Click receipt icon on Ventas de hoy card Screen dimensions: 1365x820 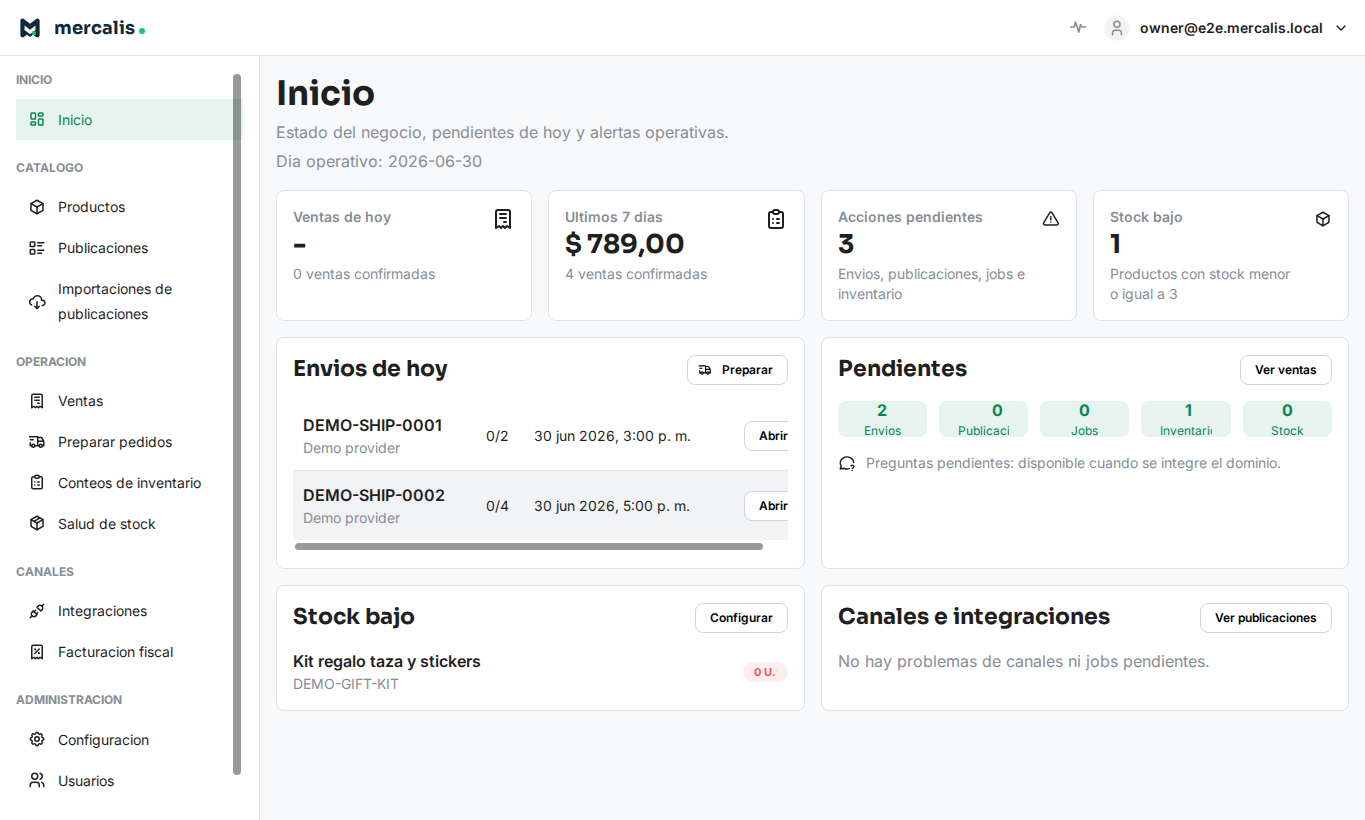click(503, 219)
